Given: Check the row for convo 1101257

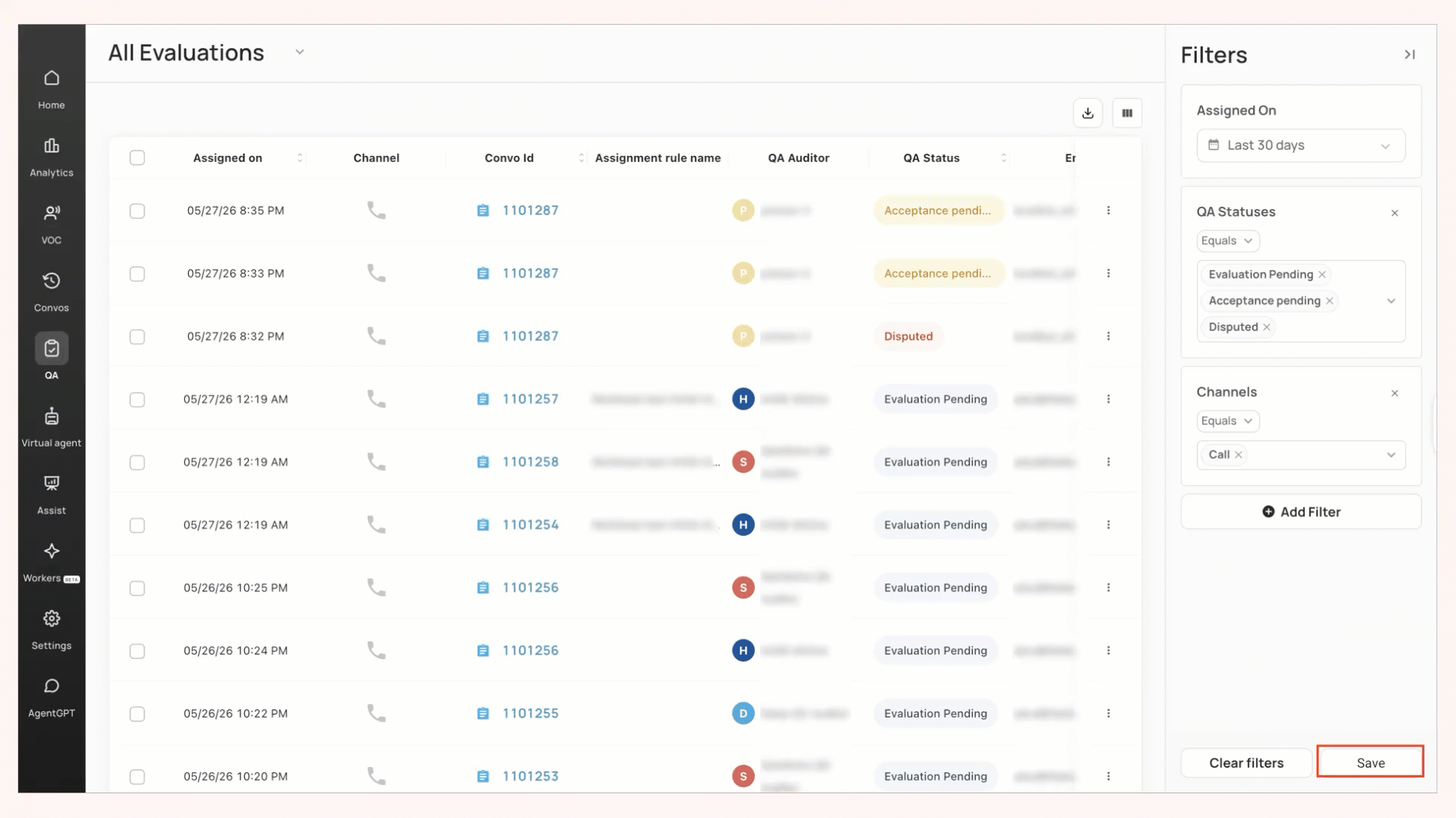Looking at the screenshot, I should click(137, 399).
